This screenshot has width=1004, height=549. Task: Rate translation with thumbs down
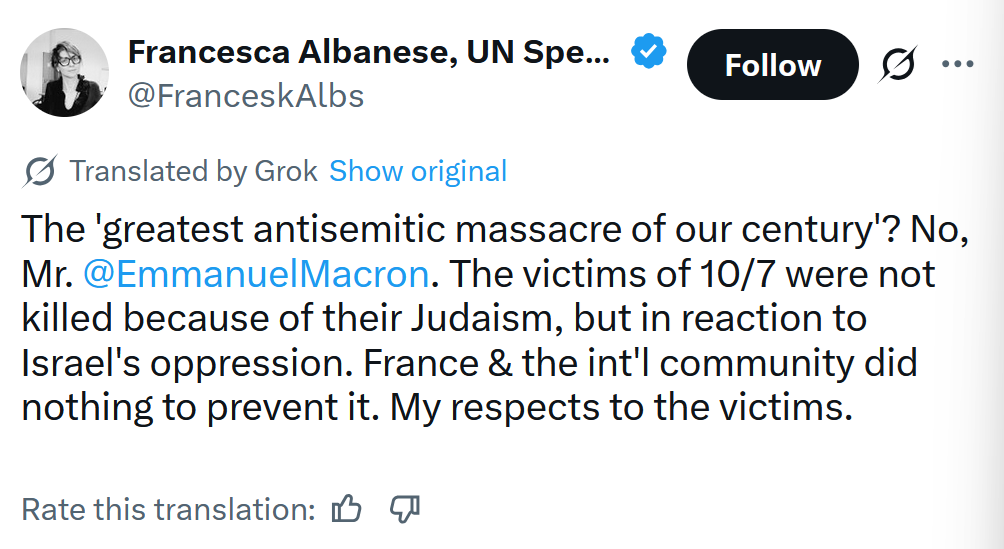point(404,509)
